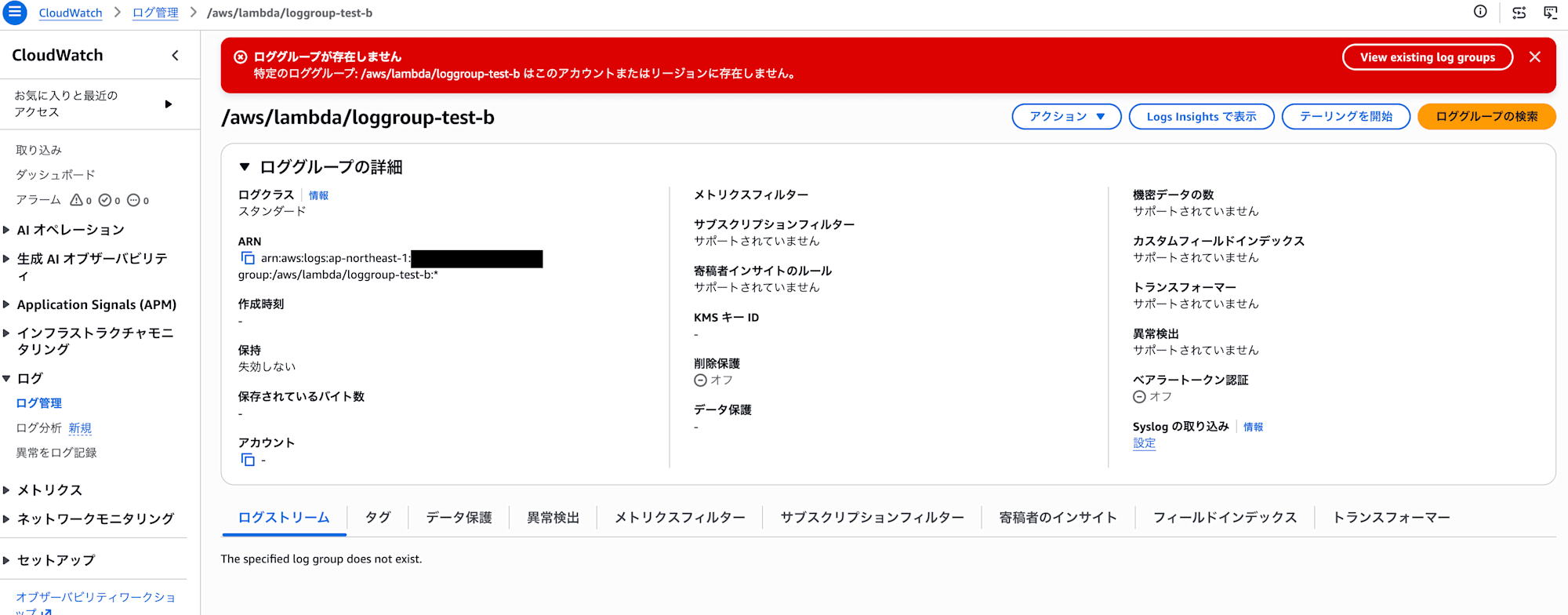1568x615 pixels.
Task: Click テーリングを開始 button
Action: tap(1346, 116)
